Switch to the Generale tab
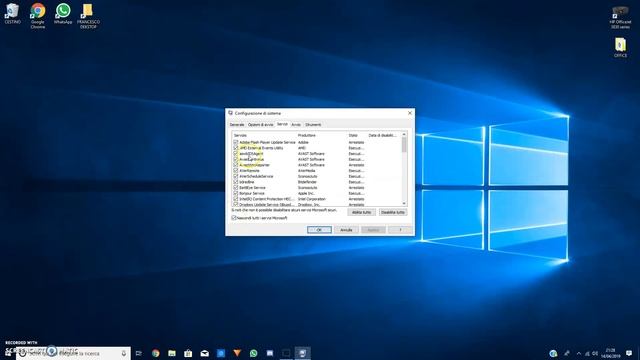The image size is (640, 360). point(237,124)
